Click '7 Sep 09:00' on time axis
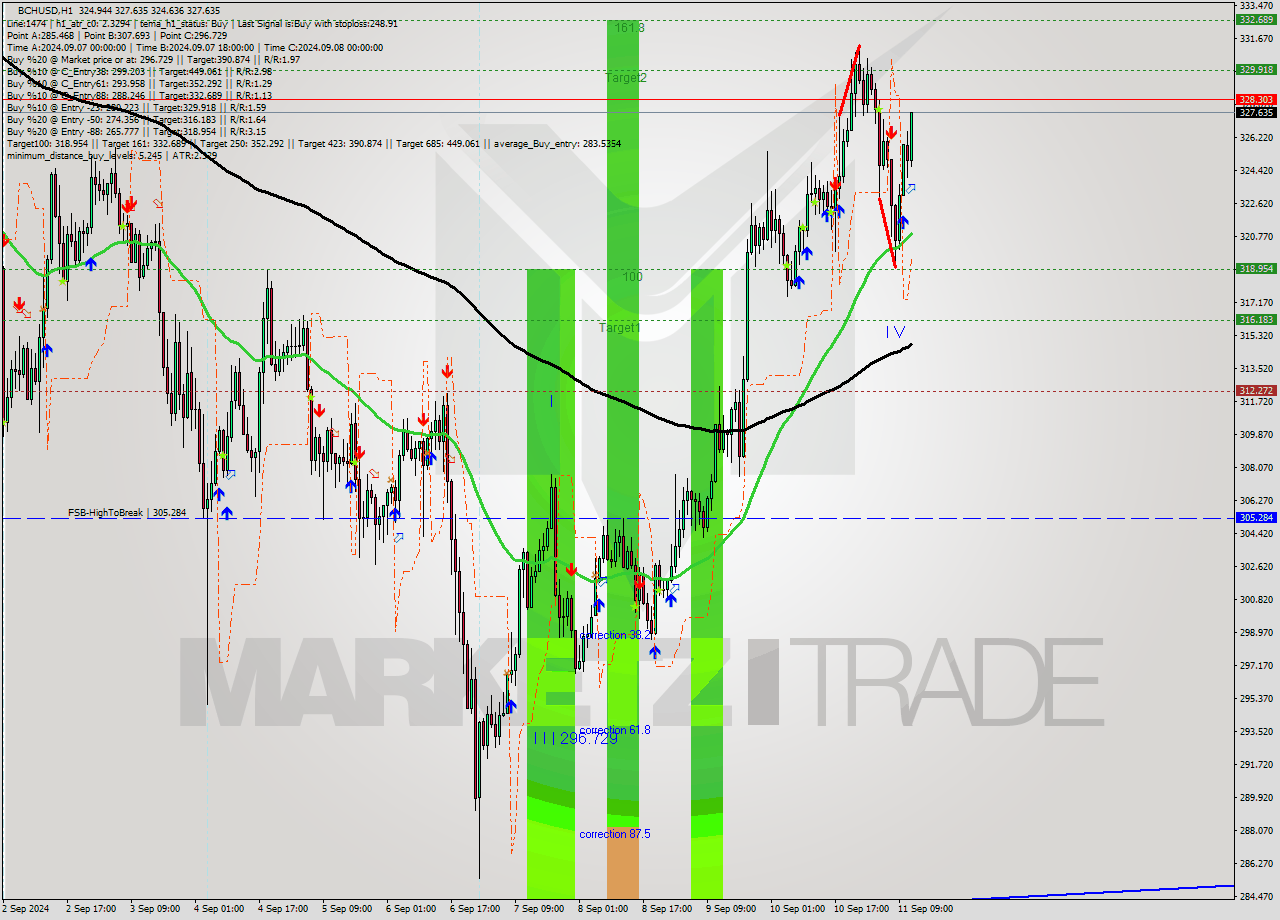This screenshot has height=920, width=1280. coord(539,909)
